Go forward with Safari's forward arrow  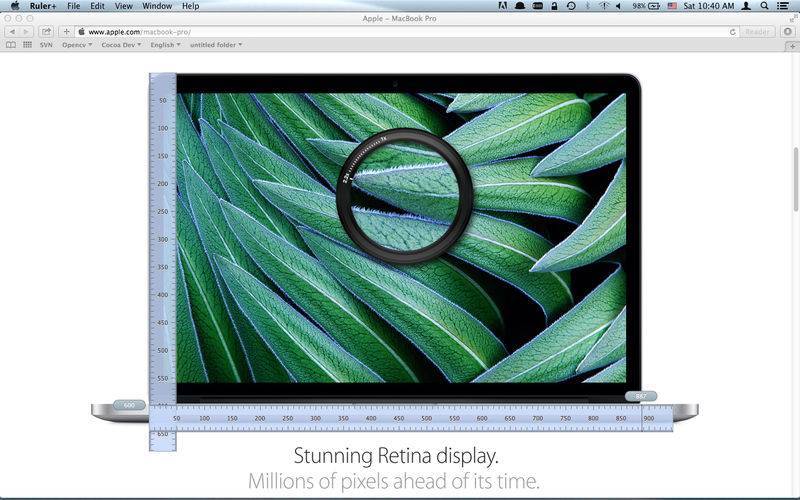pos(26,32)
